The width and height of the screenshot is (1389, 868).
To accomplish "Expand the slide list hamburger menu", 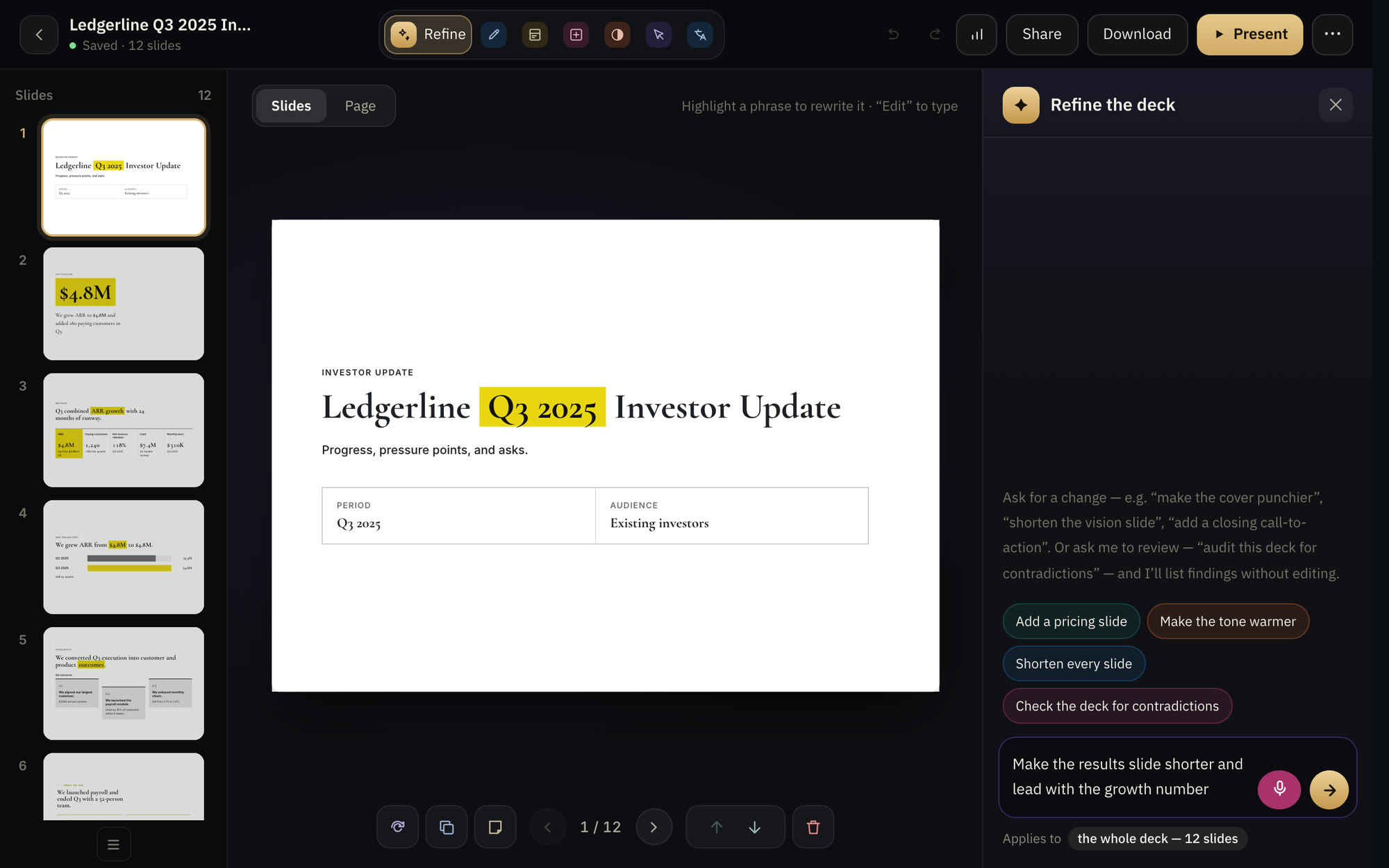I will tap(114, 844).
